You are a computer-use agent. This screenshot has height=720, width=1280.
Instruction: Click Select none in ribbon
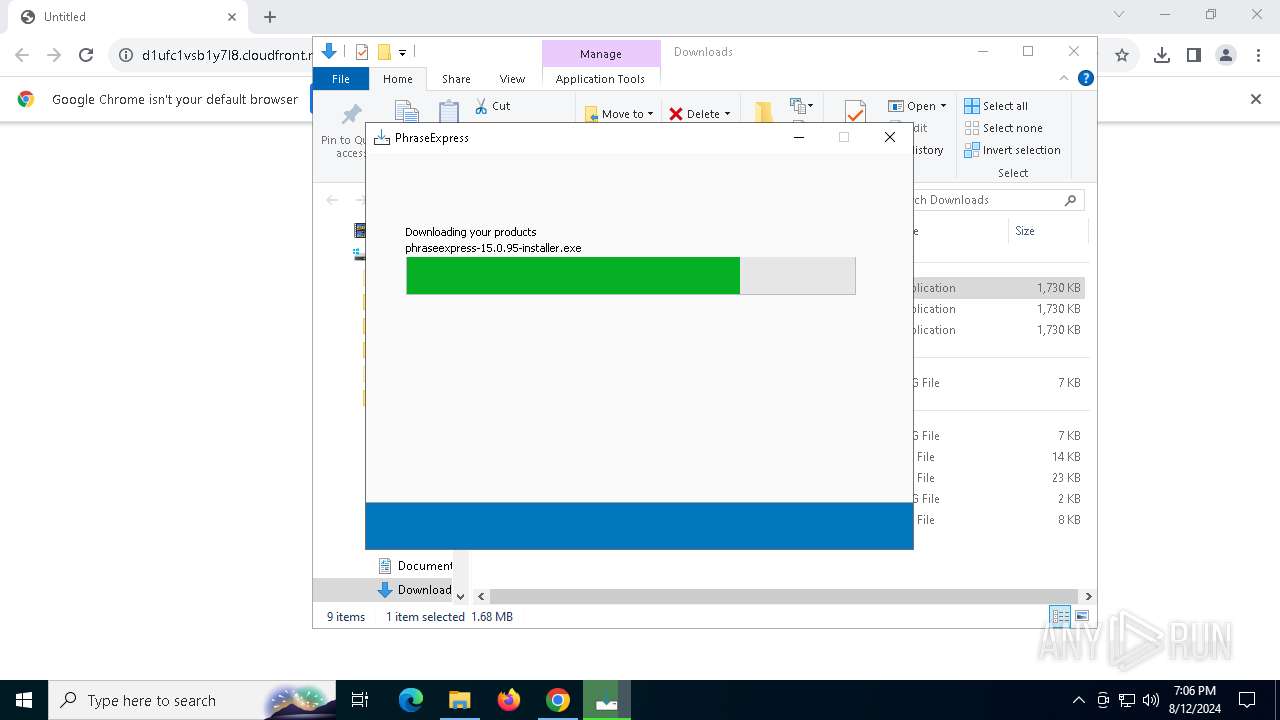pyautogui.click(x=1003, y=128)
